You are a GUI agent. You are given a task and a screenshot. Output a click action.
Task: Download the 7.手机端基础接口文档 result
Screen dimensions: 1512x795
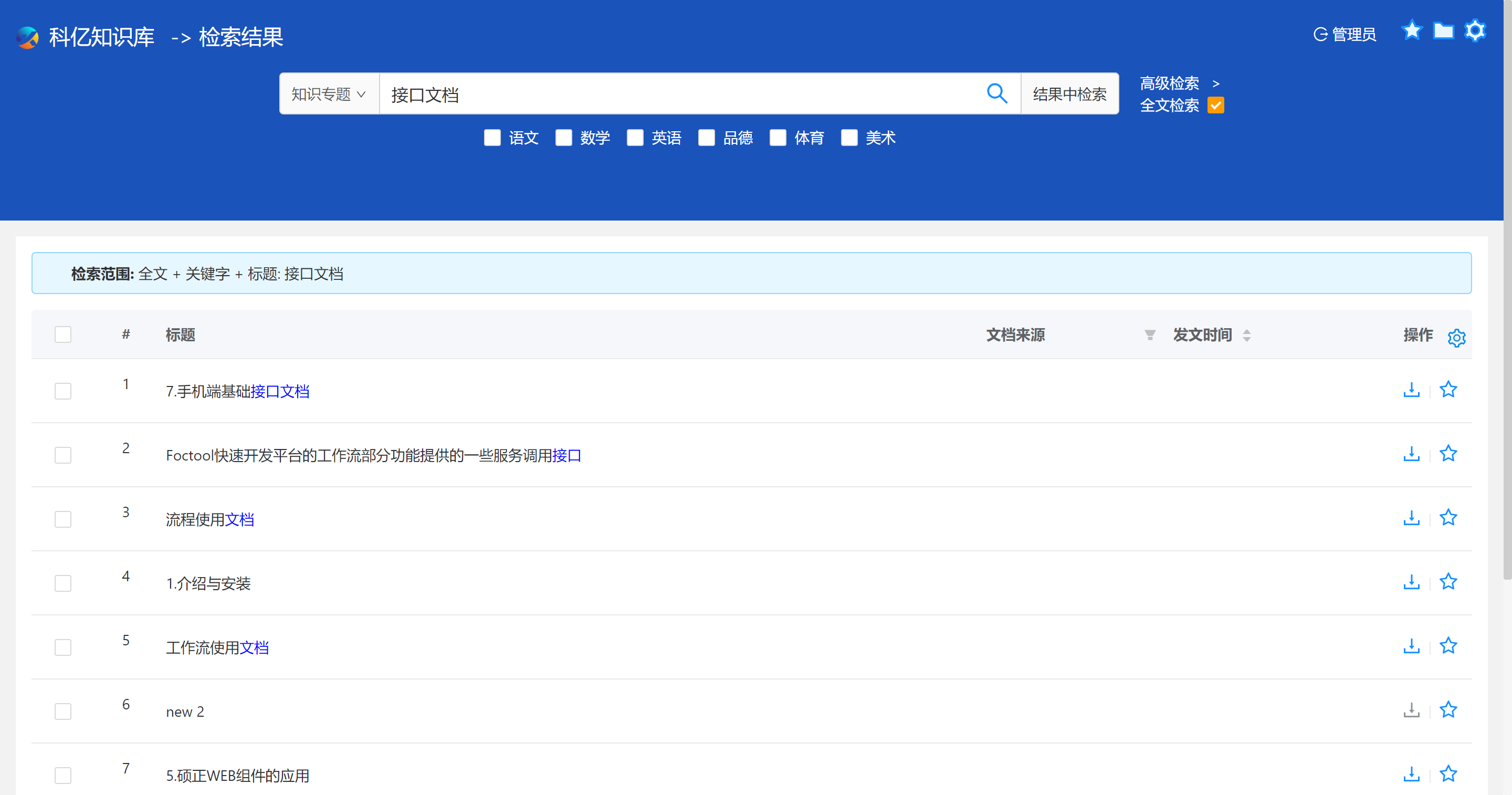[1411, 390]
